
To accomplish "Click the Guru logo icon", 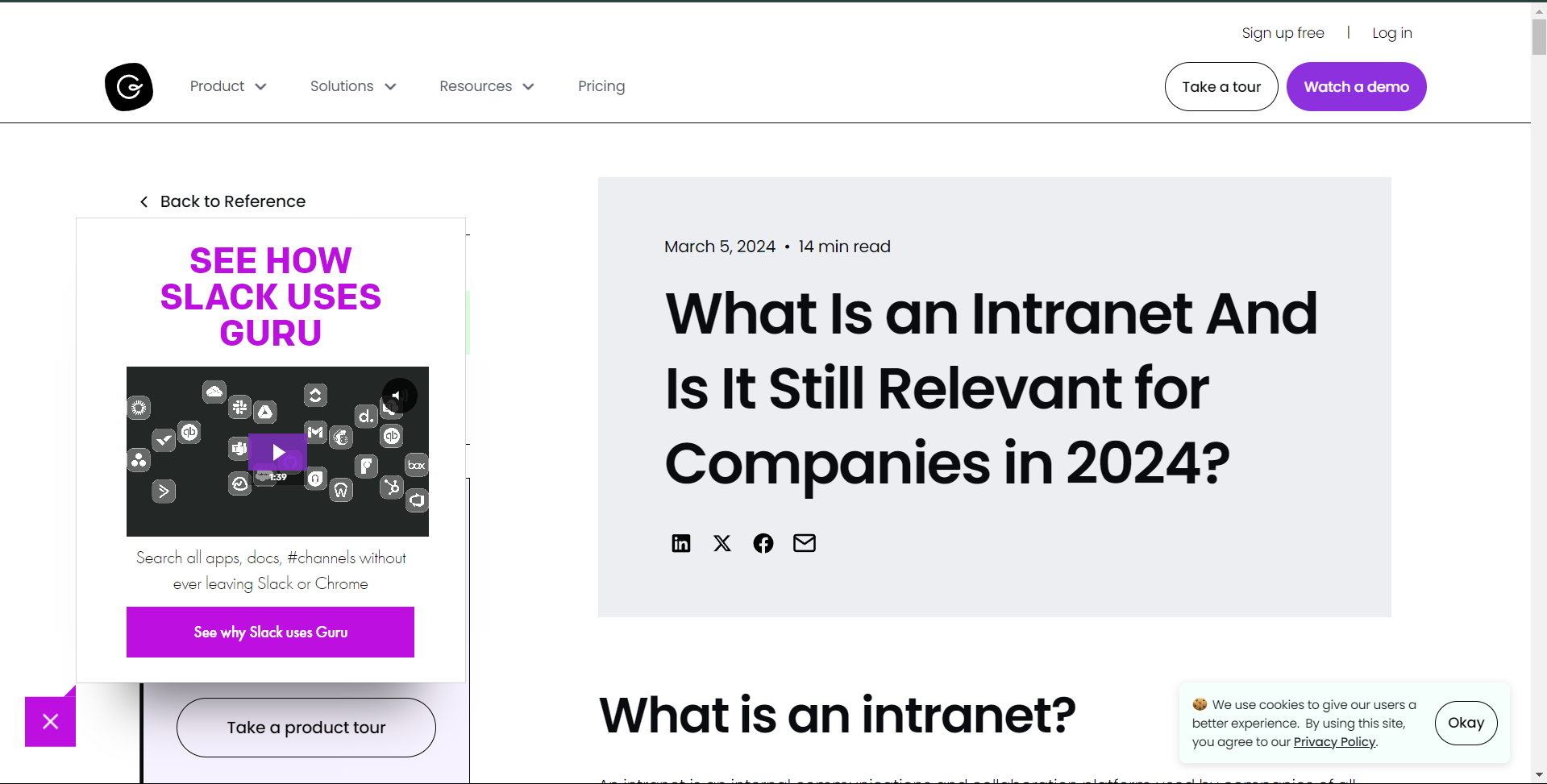I will pos(129,86).
